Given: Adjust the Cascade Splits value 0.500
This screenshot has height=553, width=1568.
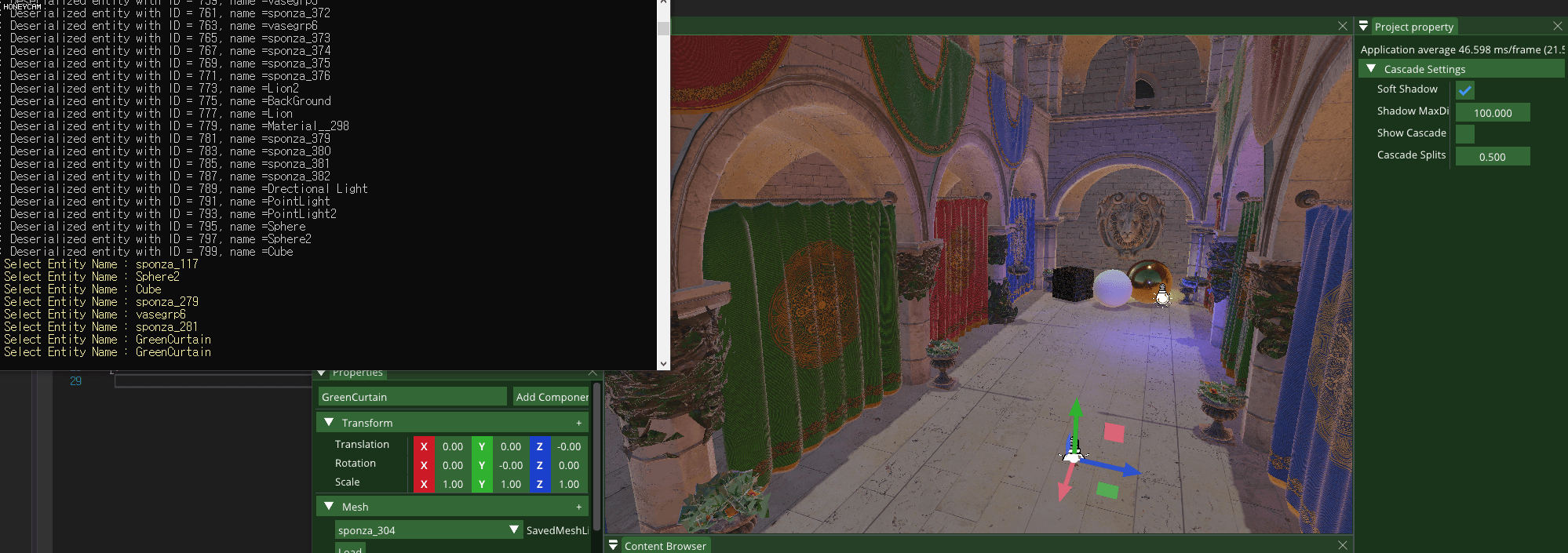Looking at the screenshot, I should tap(1493, 157).
